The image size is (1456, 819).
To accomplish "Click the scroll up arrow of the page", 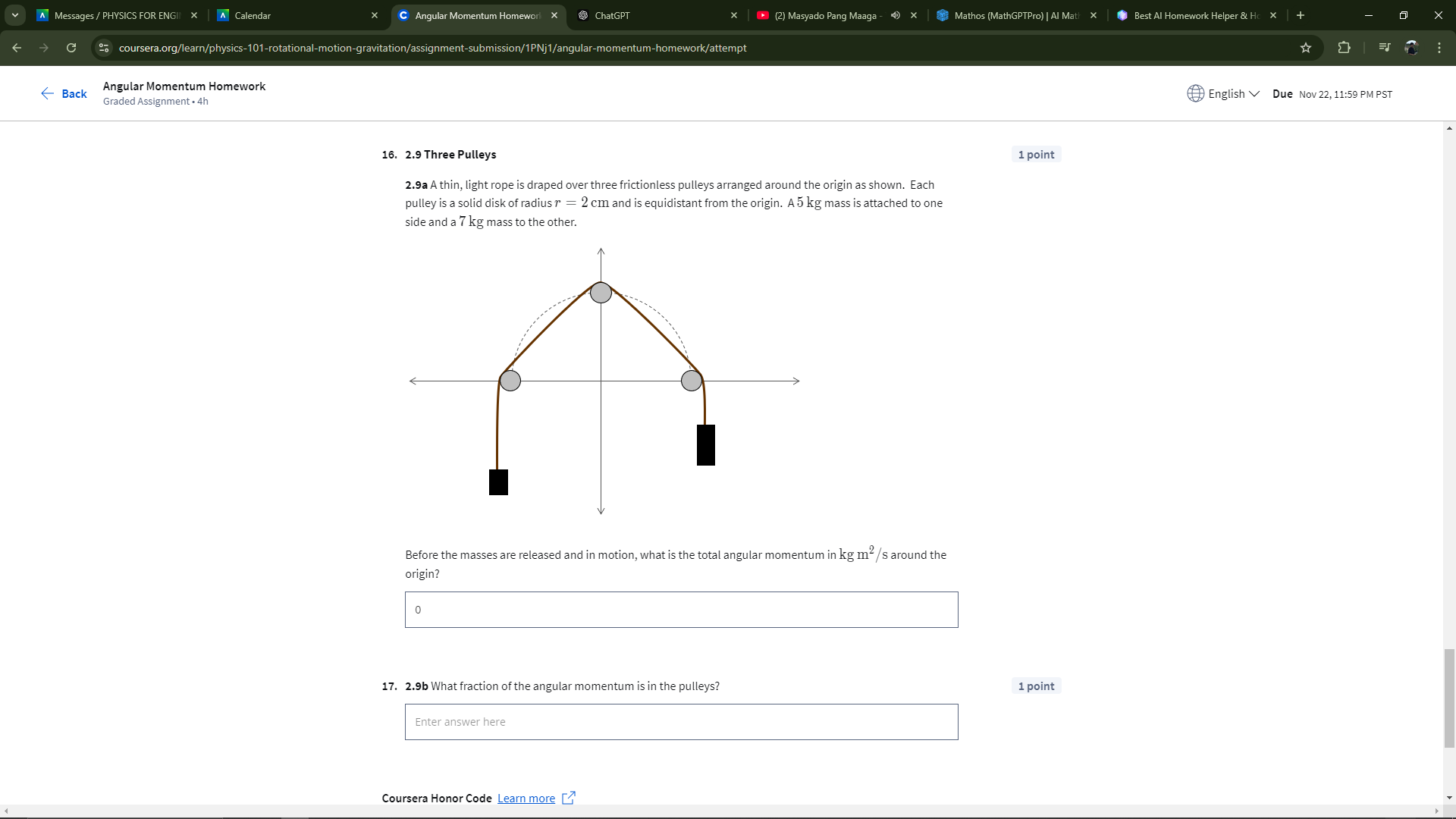I will [x=1449, y=128].
